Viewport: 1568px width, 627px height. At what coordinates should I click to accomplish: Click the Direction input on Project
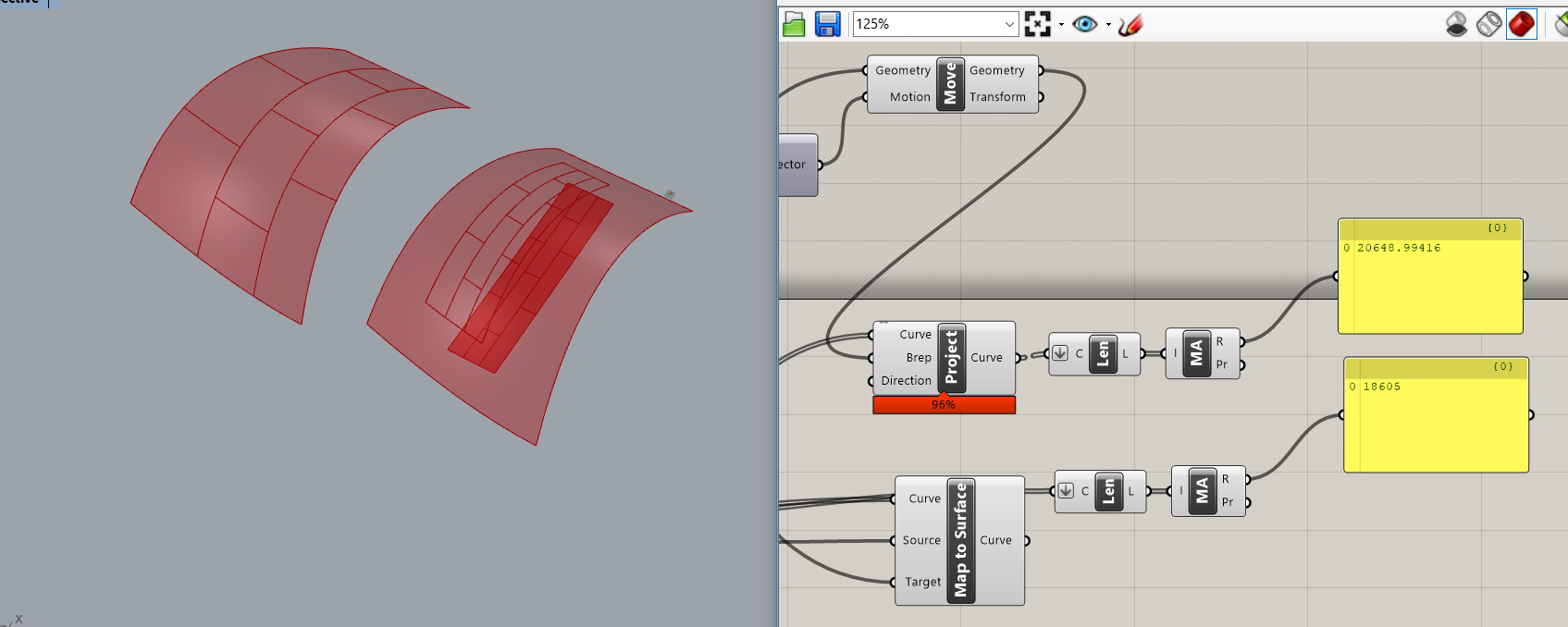click(x=906, y=380)
